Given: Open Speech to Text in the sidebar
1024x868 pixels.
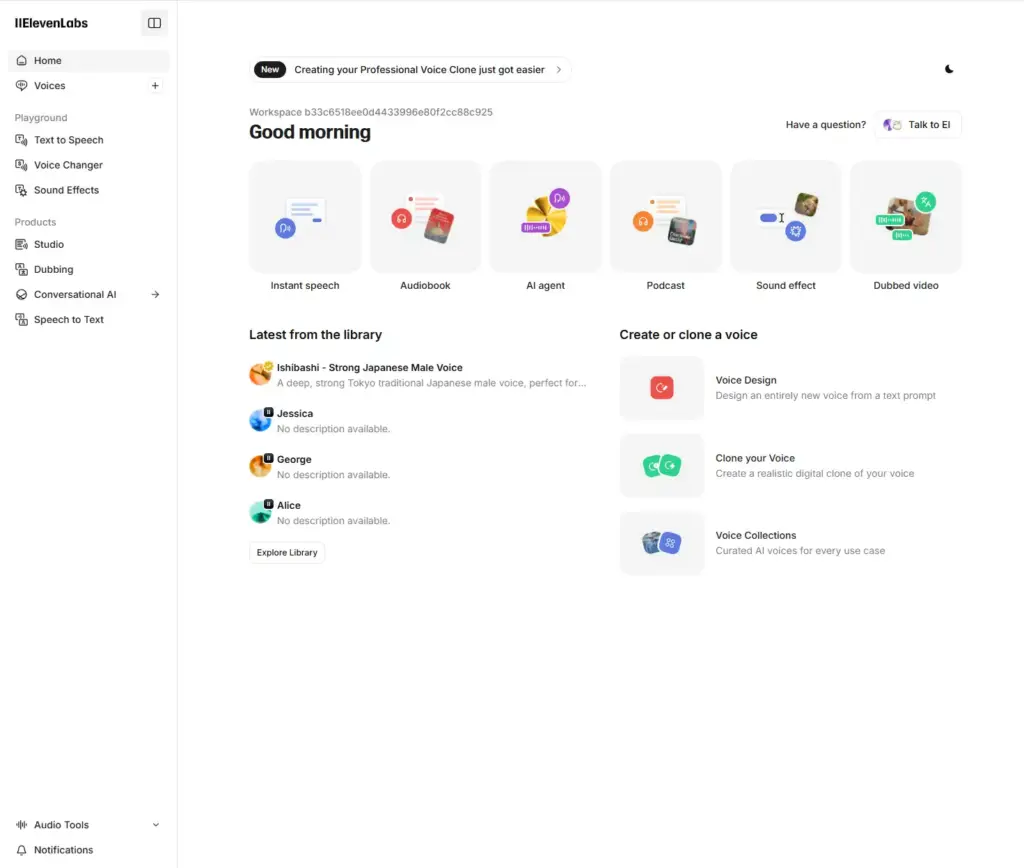Looking at the screenshot, I should (69, 319).
